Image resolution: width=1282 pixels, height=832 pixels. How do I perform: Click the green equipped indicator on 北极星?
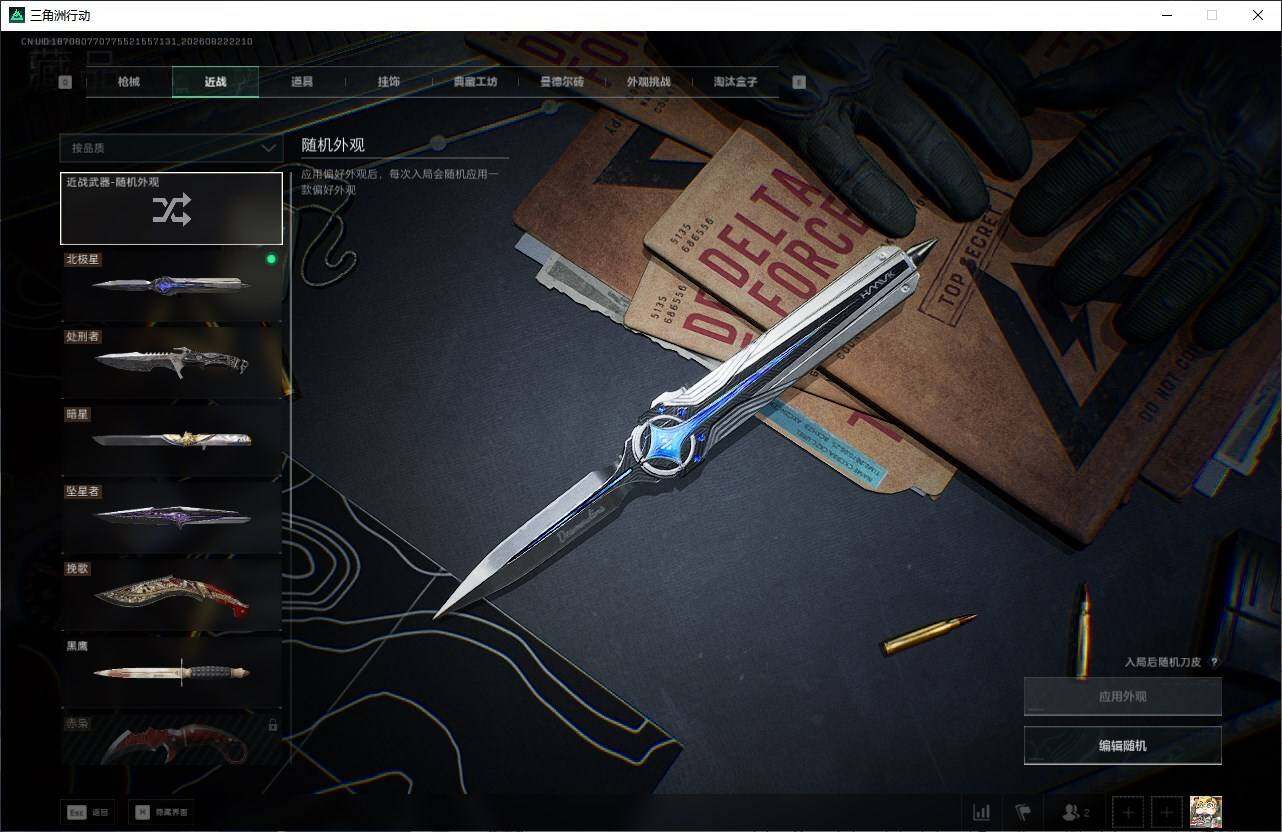pyautogui.click(x=270, y=259)
